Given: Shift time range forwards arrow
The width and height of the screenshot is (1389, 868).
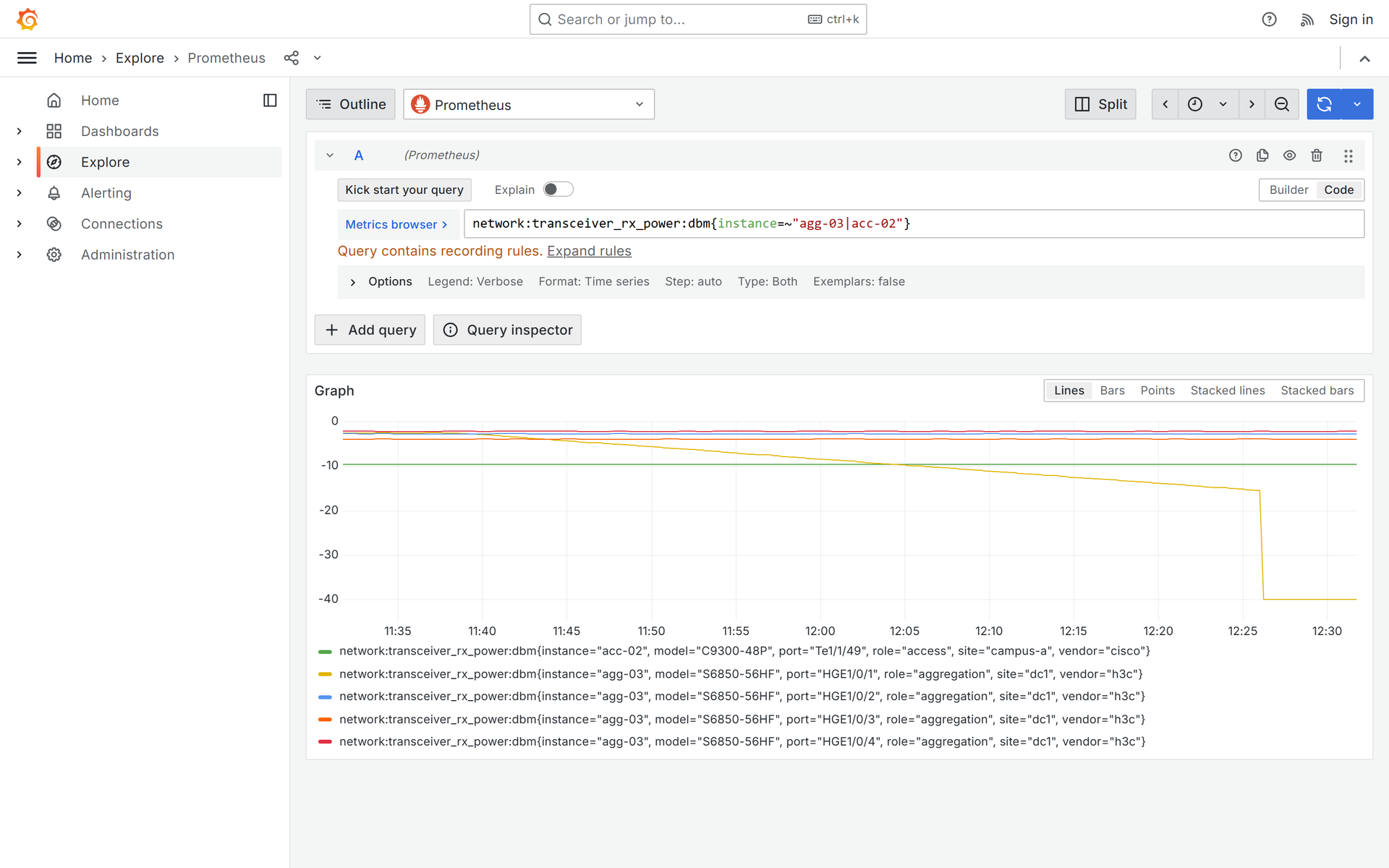Looking at the screenshot, I should [1252, 104].
